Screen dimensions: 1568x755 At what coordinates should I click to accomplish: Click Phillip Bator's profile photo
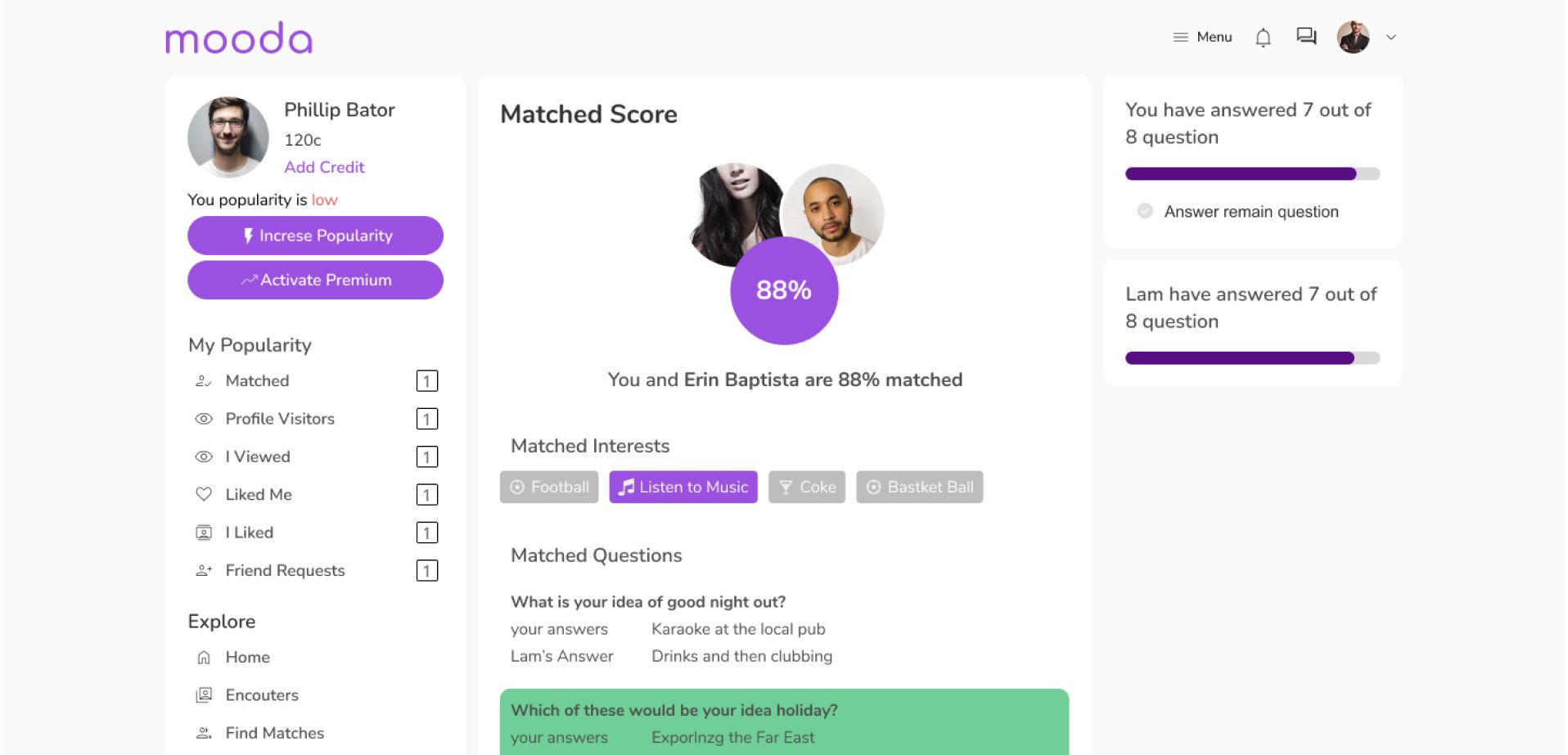(228, 137)
